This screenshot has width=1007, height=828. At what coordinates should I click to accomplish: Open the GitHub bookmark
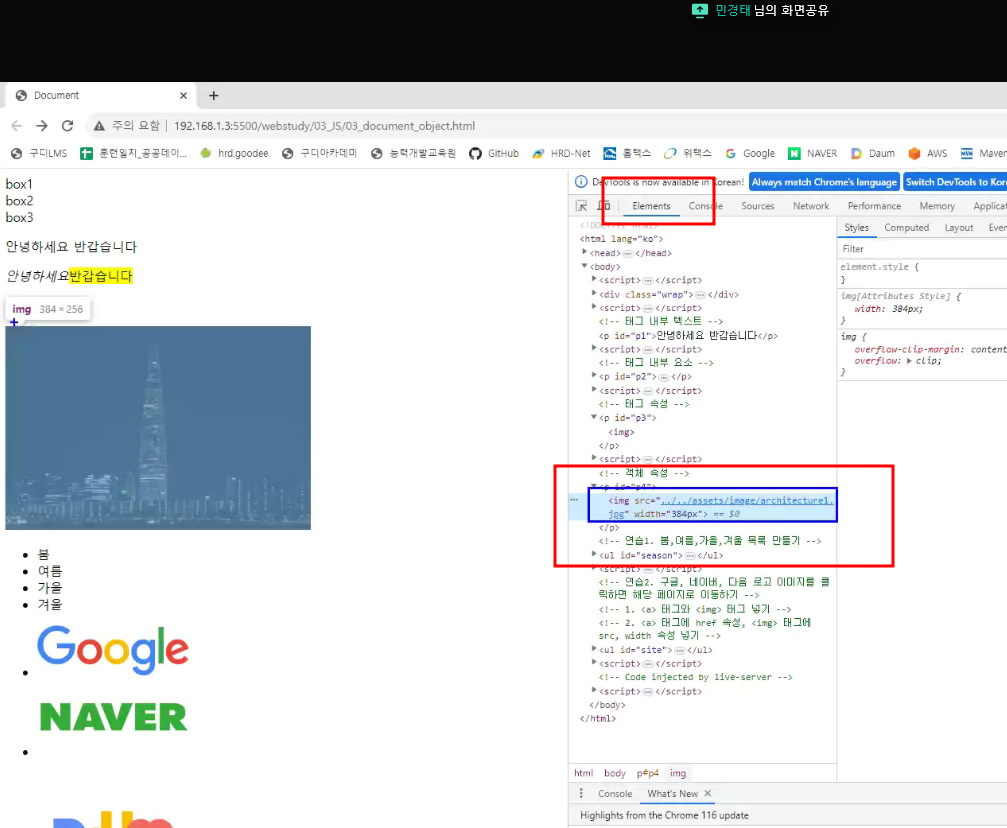[x=494, y=154]
